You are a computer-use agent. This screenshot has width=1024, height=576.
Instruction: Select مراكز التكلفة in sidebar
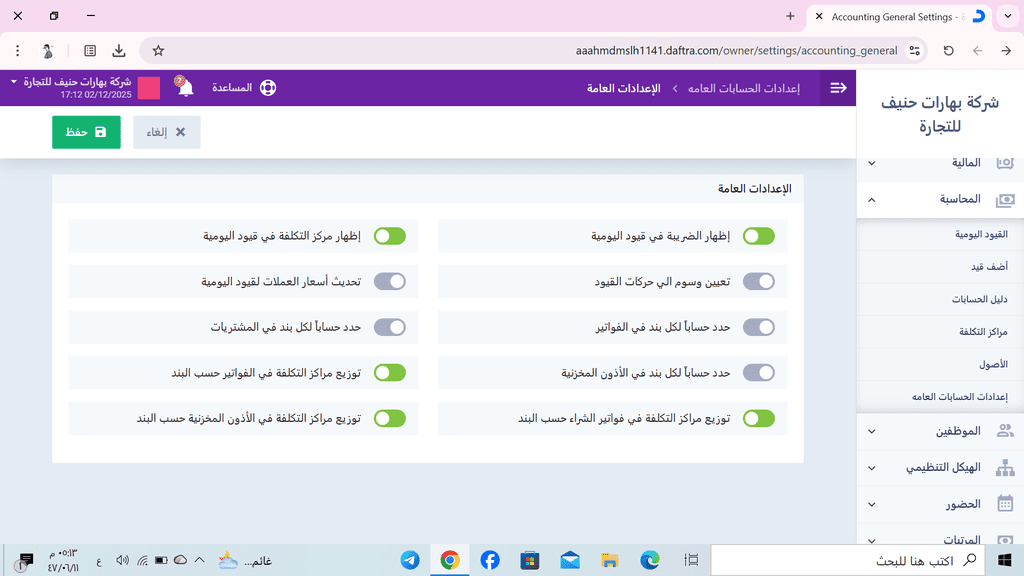tap(986, 332)
